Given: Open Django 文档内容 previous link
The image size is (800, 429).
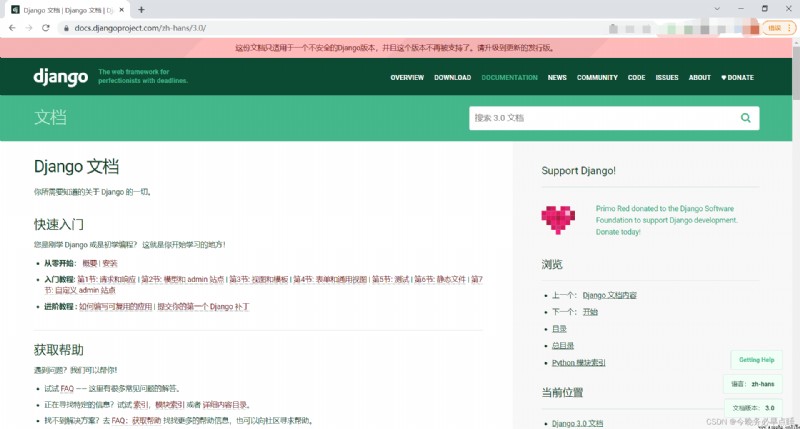Looking at the screenshot, I should coord(609,295).
